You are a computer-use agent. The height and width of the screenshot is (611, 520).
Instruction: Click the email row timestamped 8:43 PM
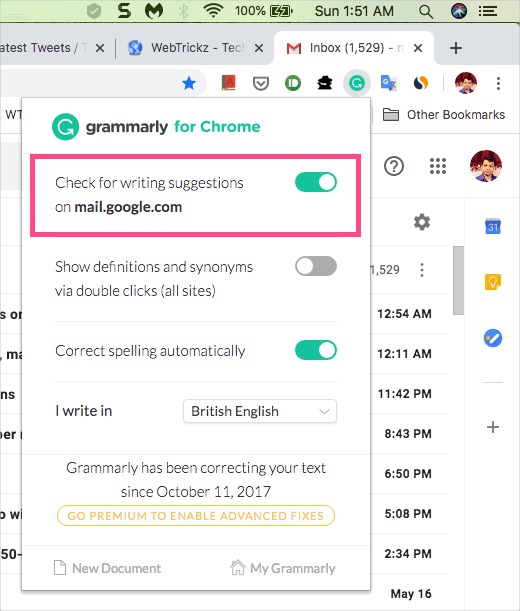tap(407, 434)
